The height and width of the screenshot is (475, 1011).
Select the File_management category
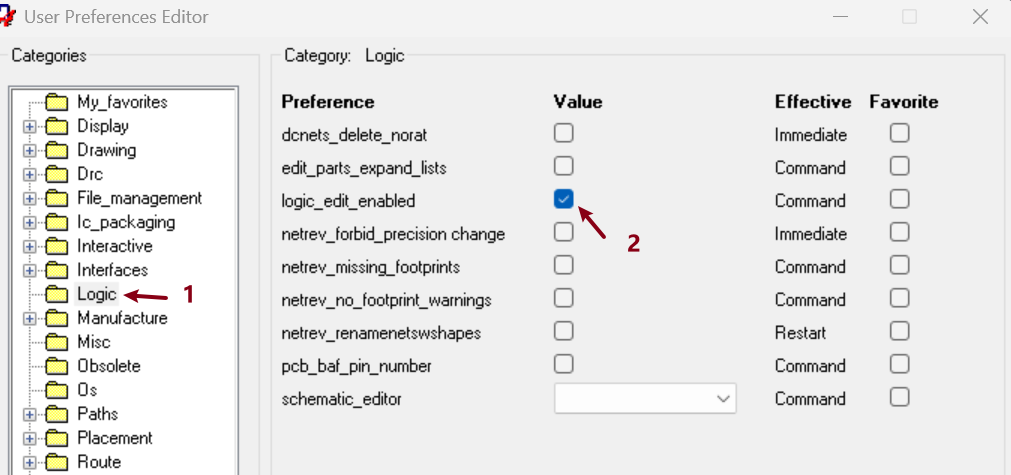(x=139, y=198)
